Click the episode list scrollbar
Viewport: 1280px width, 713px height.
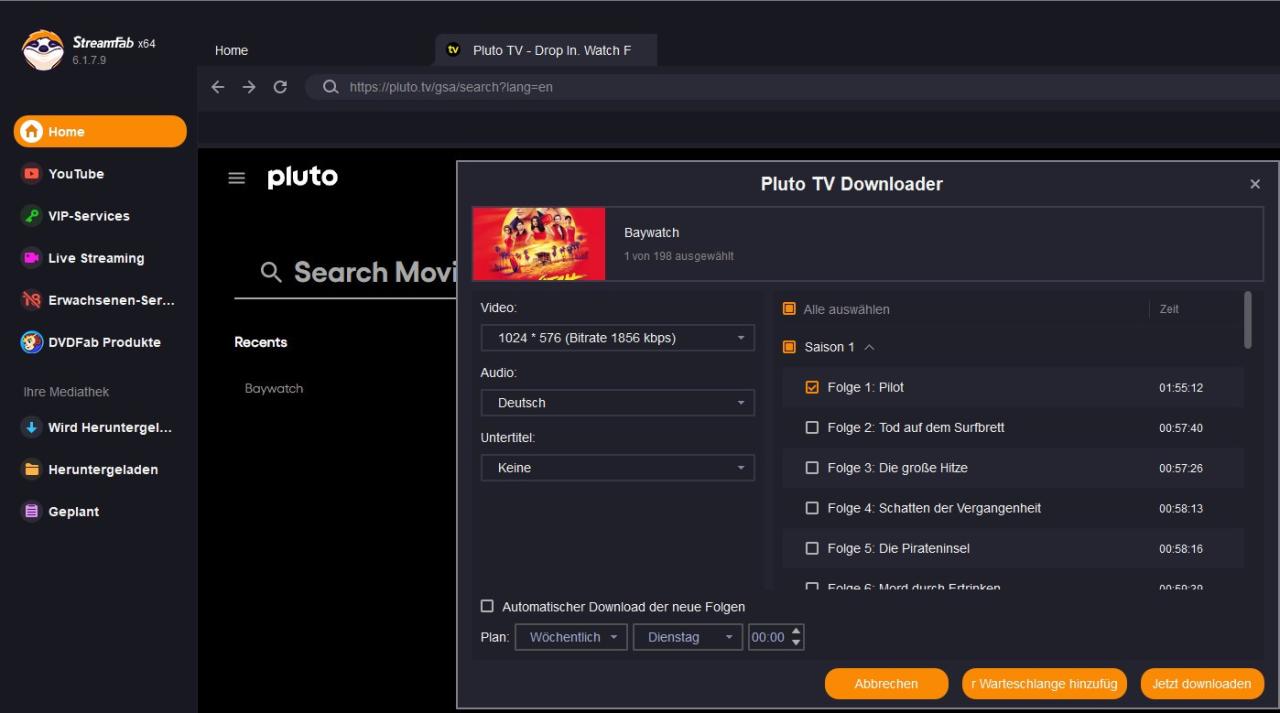tap(1247, 320)
